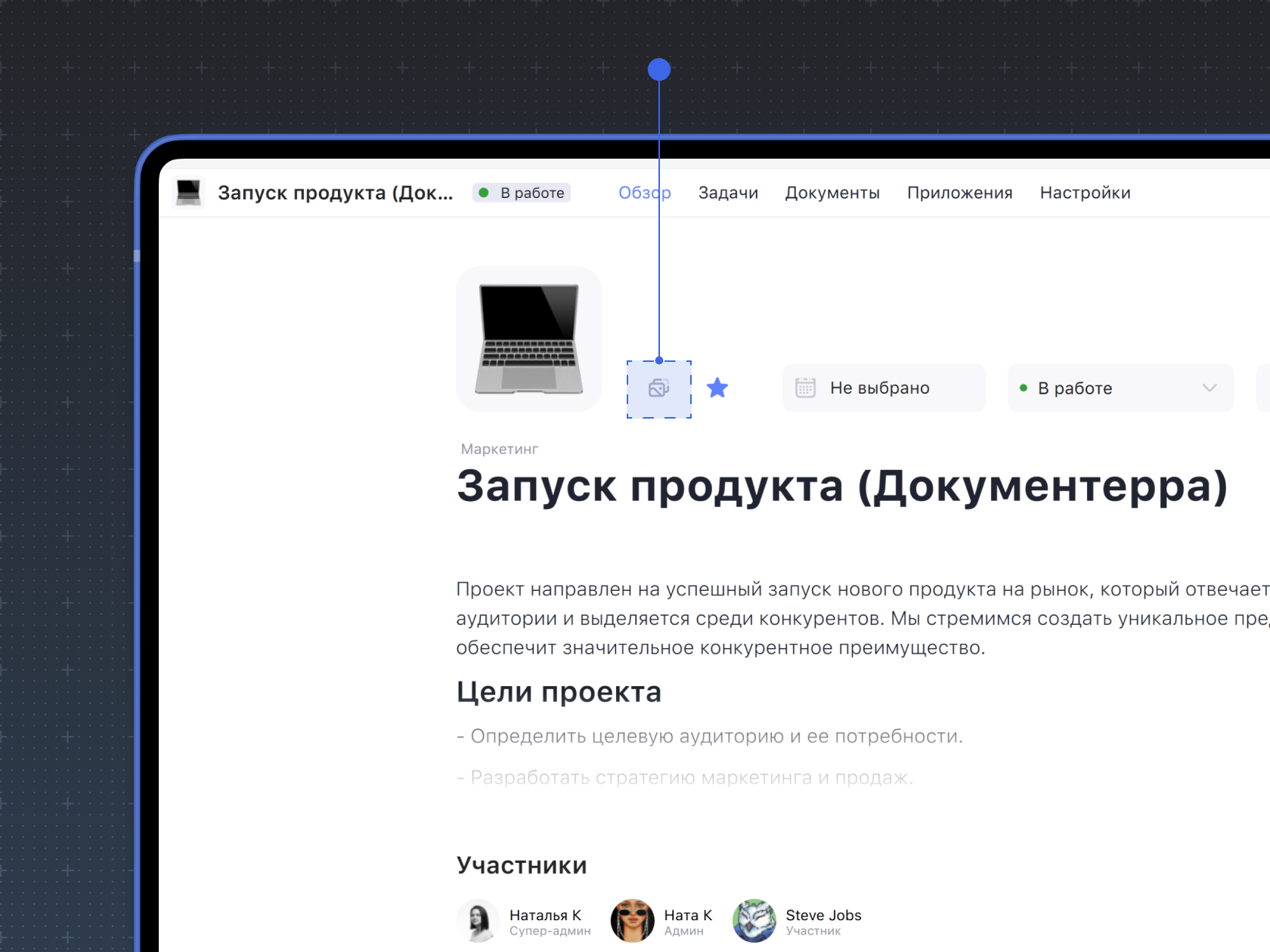Switch to the Обзор tab
The image size is (1270, 952).
click(x=644, y=193)
